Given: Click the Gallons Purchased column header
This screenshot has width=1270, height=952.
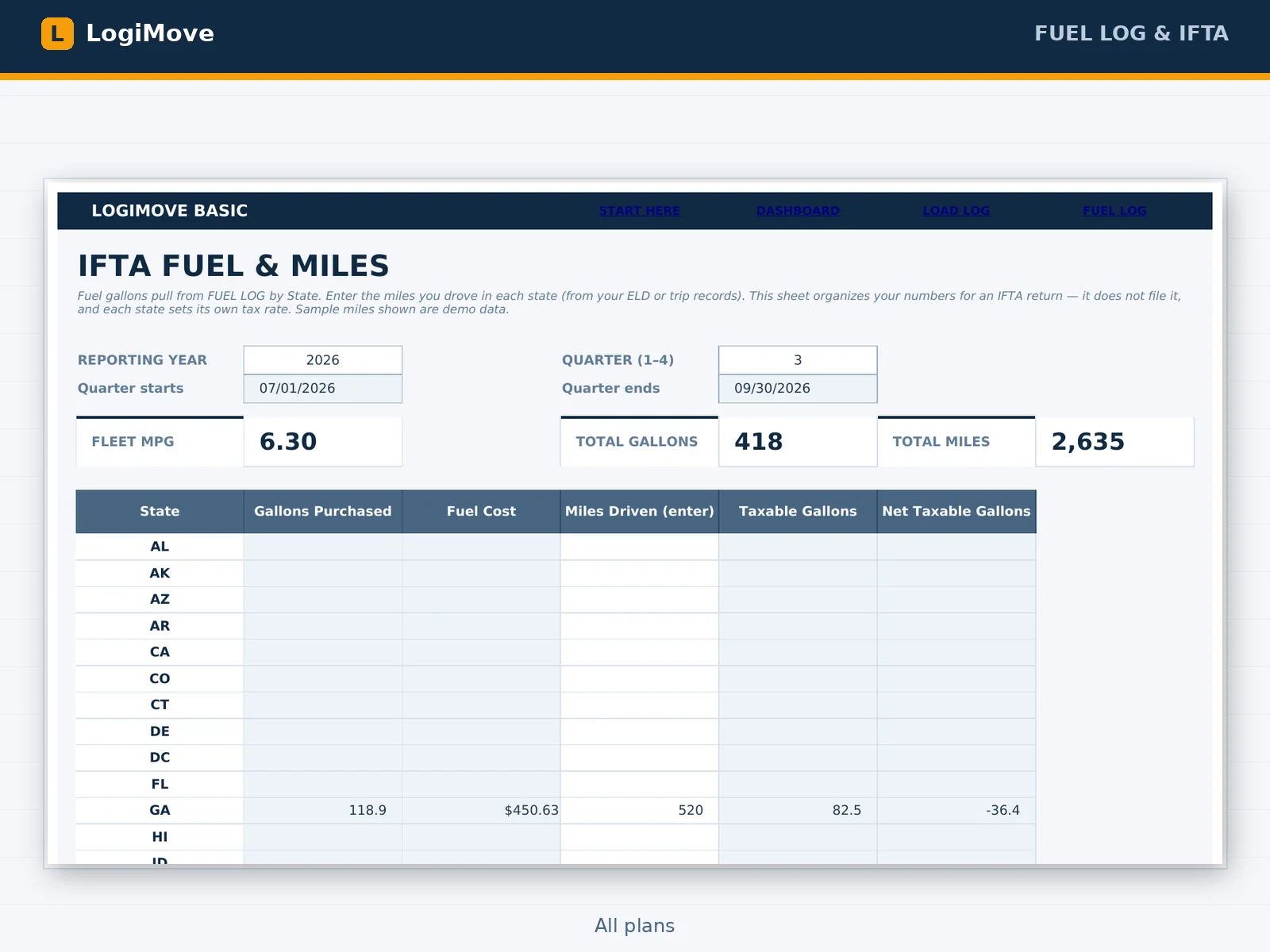Looking at the screenshot, I should (x=323, y=512).
